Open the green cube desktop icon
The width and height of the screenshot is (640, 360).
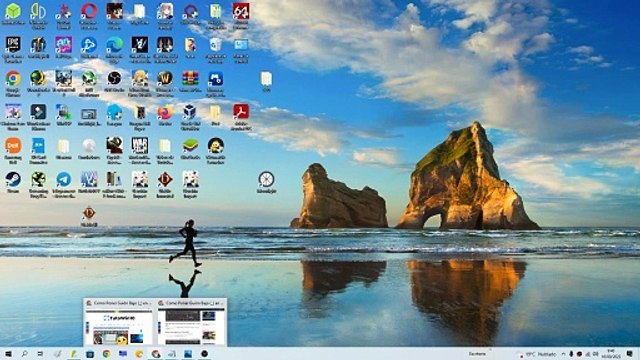(x=13, y=12)
